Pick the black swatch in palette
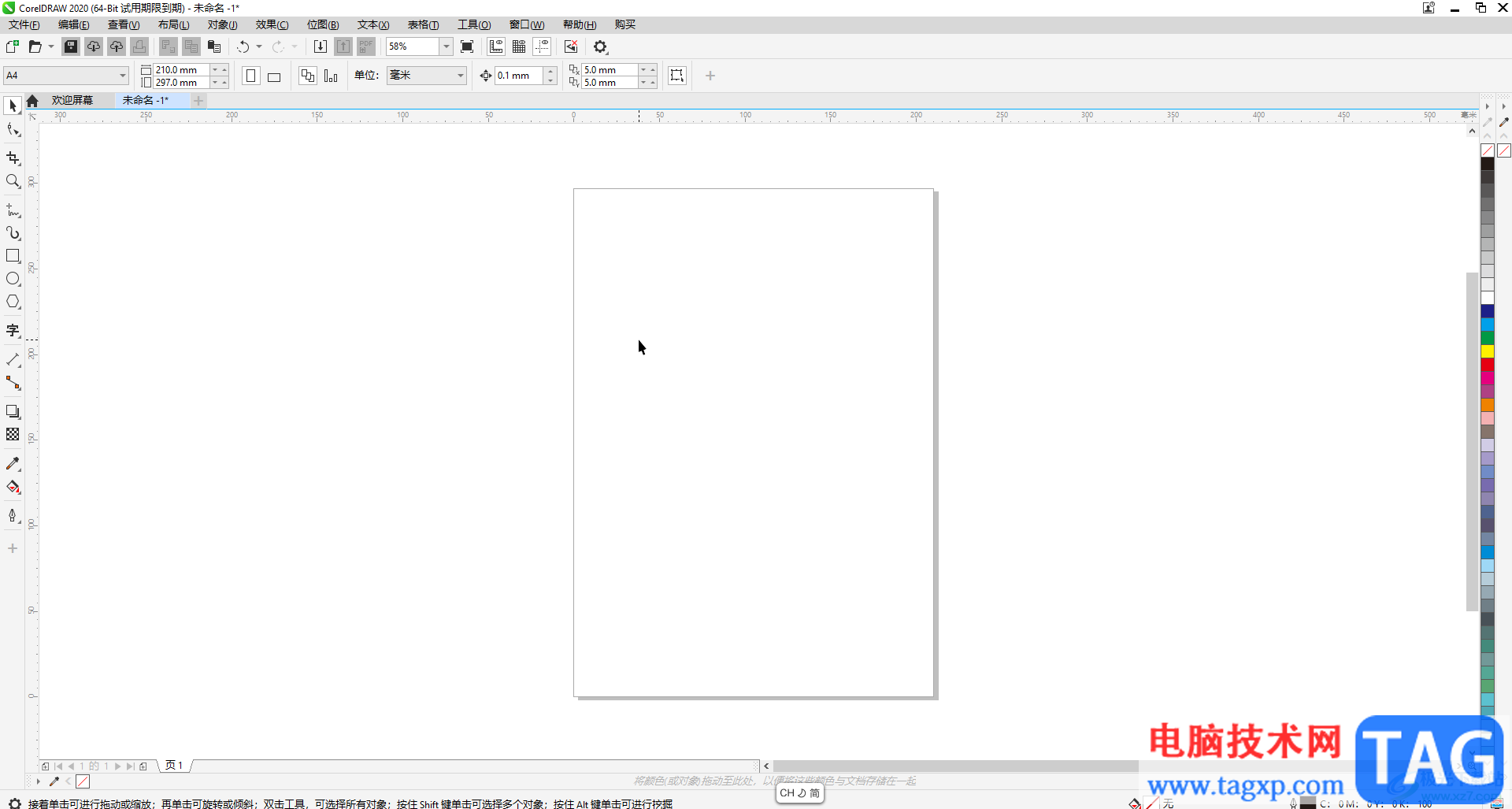This screenshot has width=1512, height=809. [x=1488, y=164]
